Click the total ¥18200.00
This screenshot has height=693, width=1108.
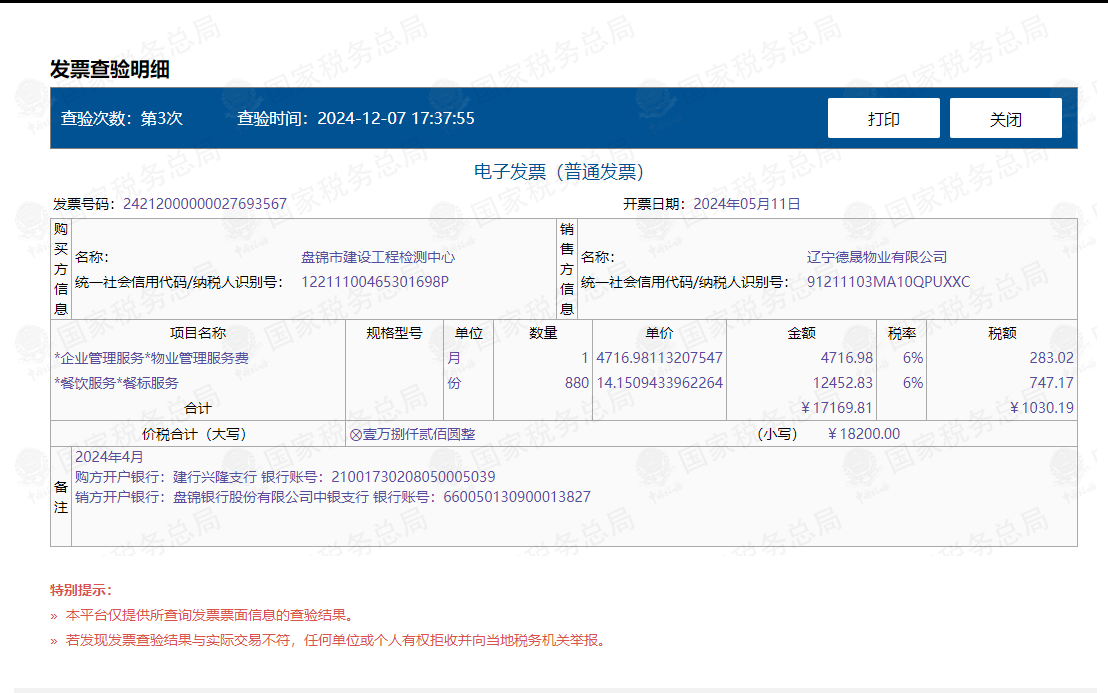[864, 434]
